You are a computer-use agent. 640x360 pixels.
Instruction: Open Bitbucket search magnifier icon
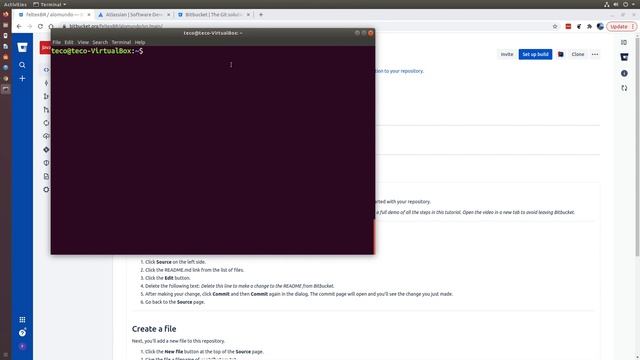(22, 65)
